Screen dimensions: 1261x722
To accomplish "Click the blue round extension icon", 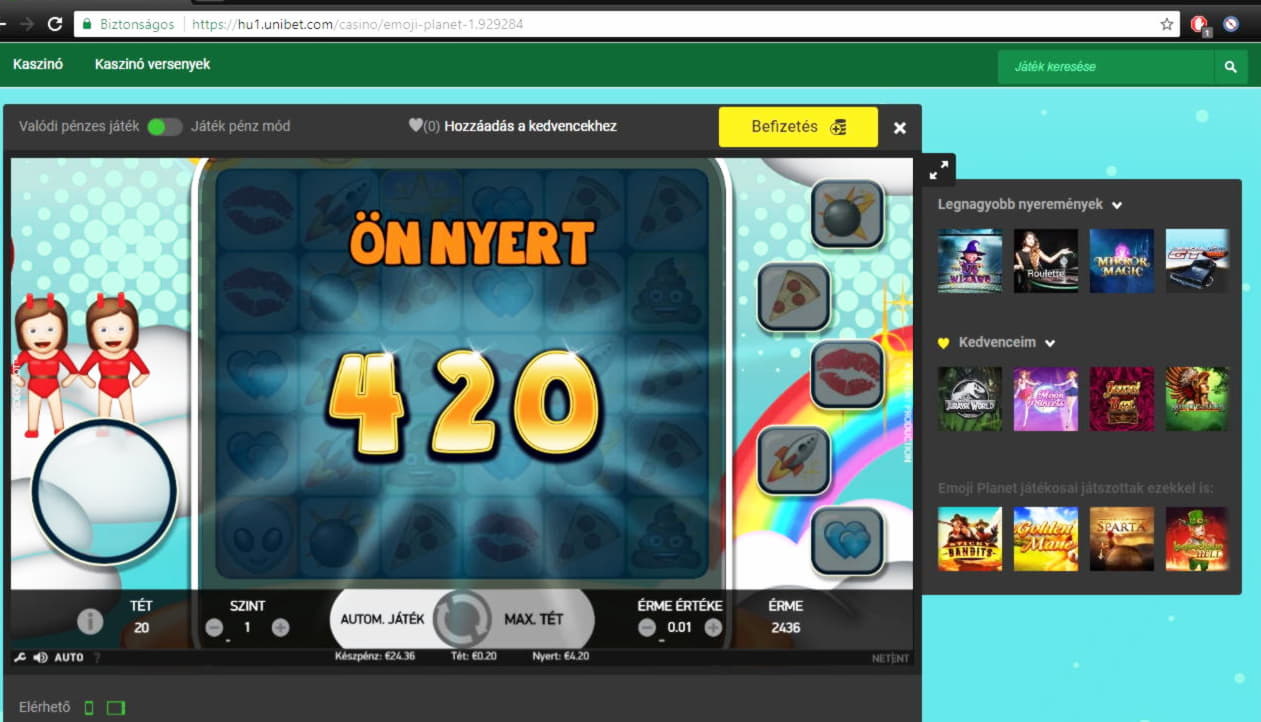I will (x=1231, y=24).
